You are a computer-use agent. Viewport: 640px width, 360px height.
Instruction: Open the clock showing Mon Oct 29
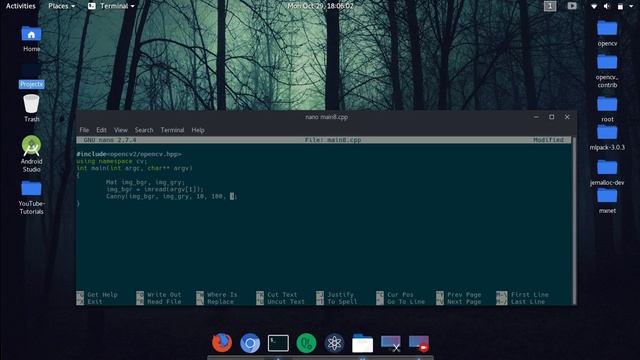(320, 6)
